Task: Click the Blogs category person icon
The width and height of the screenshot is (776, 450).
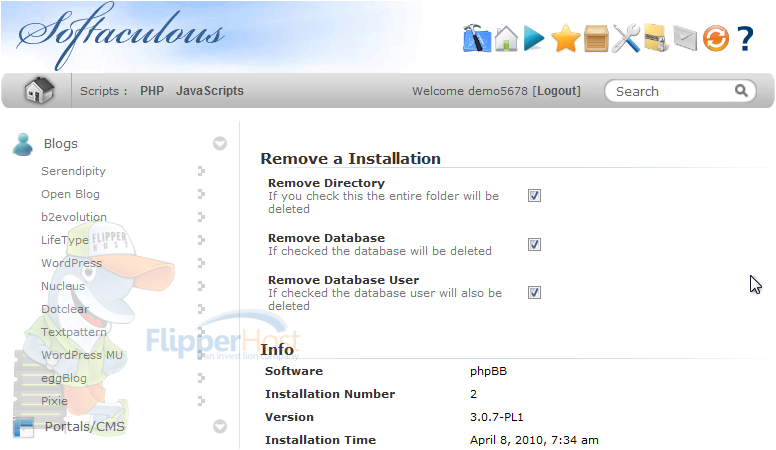Action: click(23, 144)
